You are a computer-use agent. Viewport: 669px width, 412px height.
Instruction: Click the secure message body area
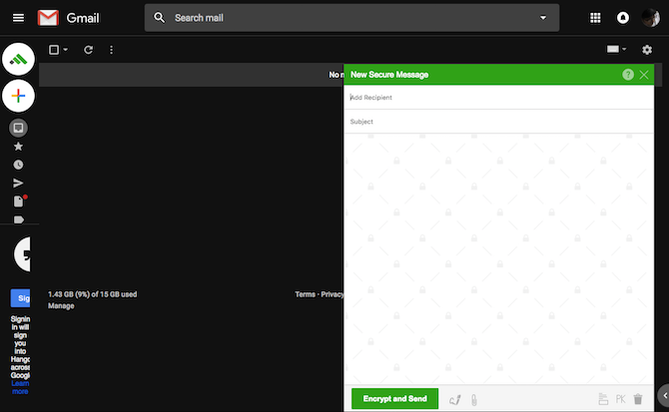499,259
